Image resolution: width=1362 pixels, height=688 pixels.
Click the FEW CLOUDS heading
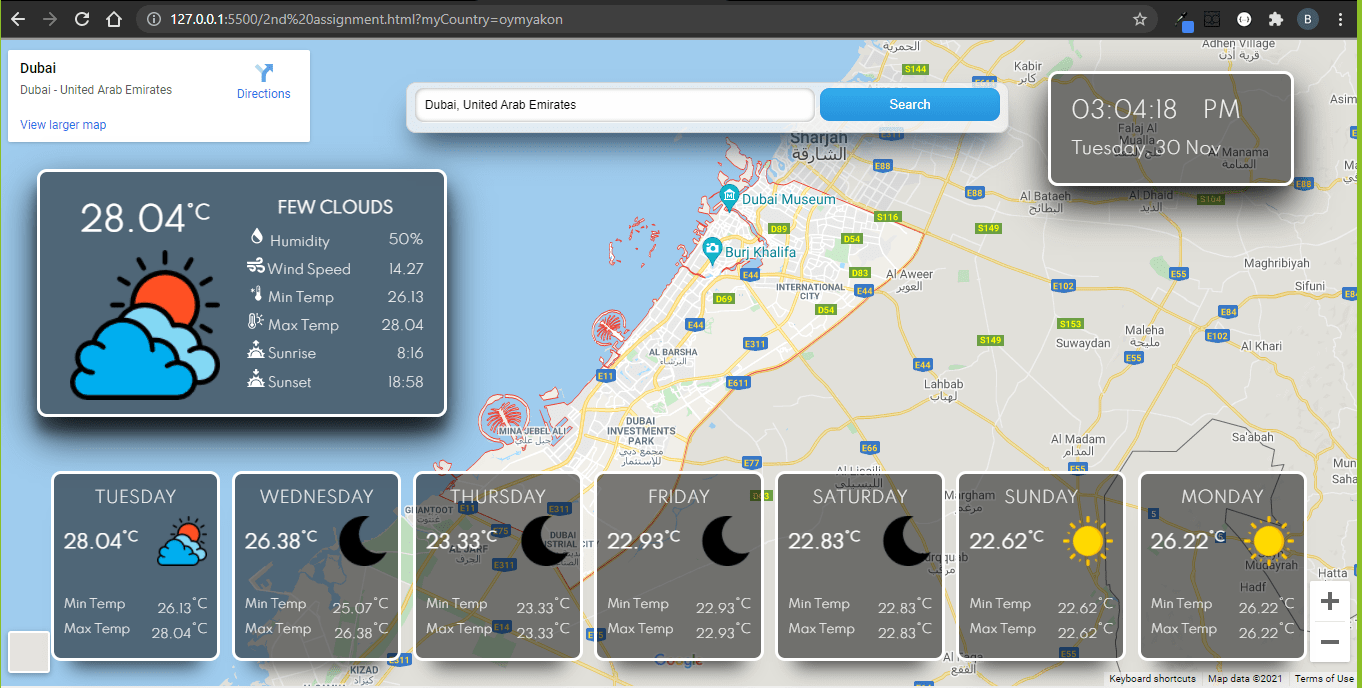pos(335,207)
